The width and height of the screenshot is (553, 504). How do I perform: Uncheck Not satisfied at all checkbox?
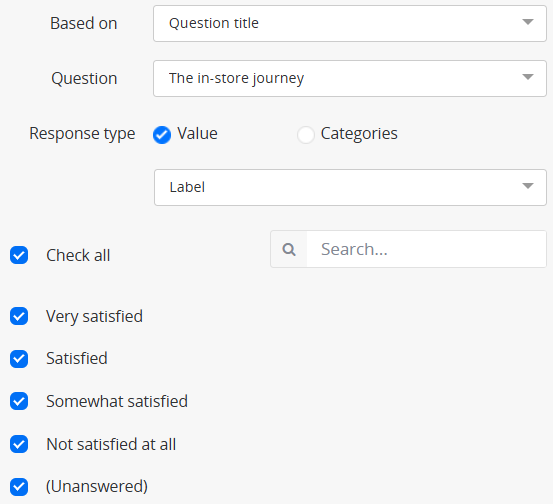click(x=19, y=444)
